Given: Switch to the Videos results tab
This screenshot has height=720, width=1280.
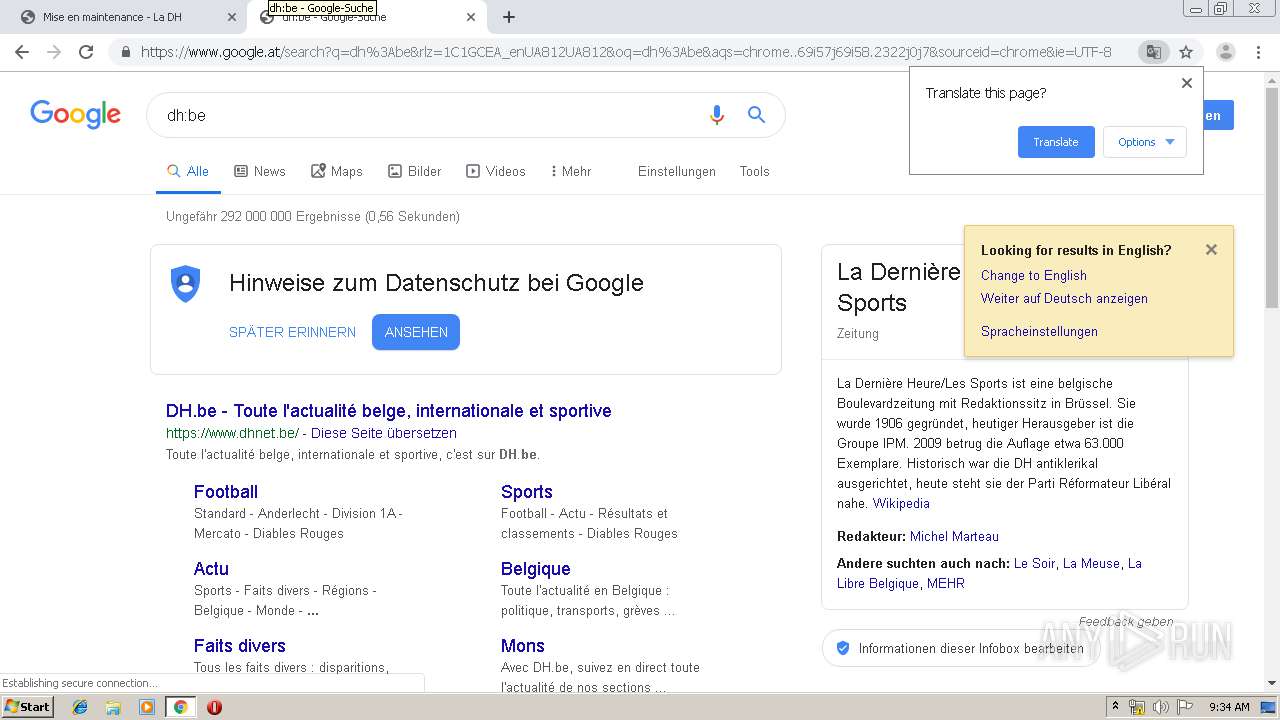Looking at the screenshot, I should pyautogui.click(x=496, y=171).
